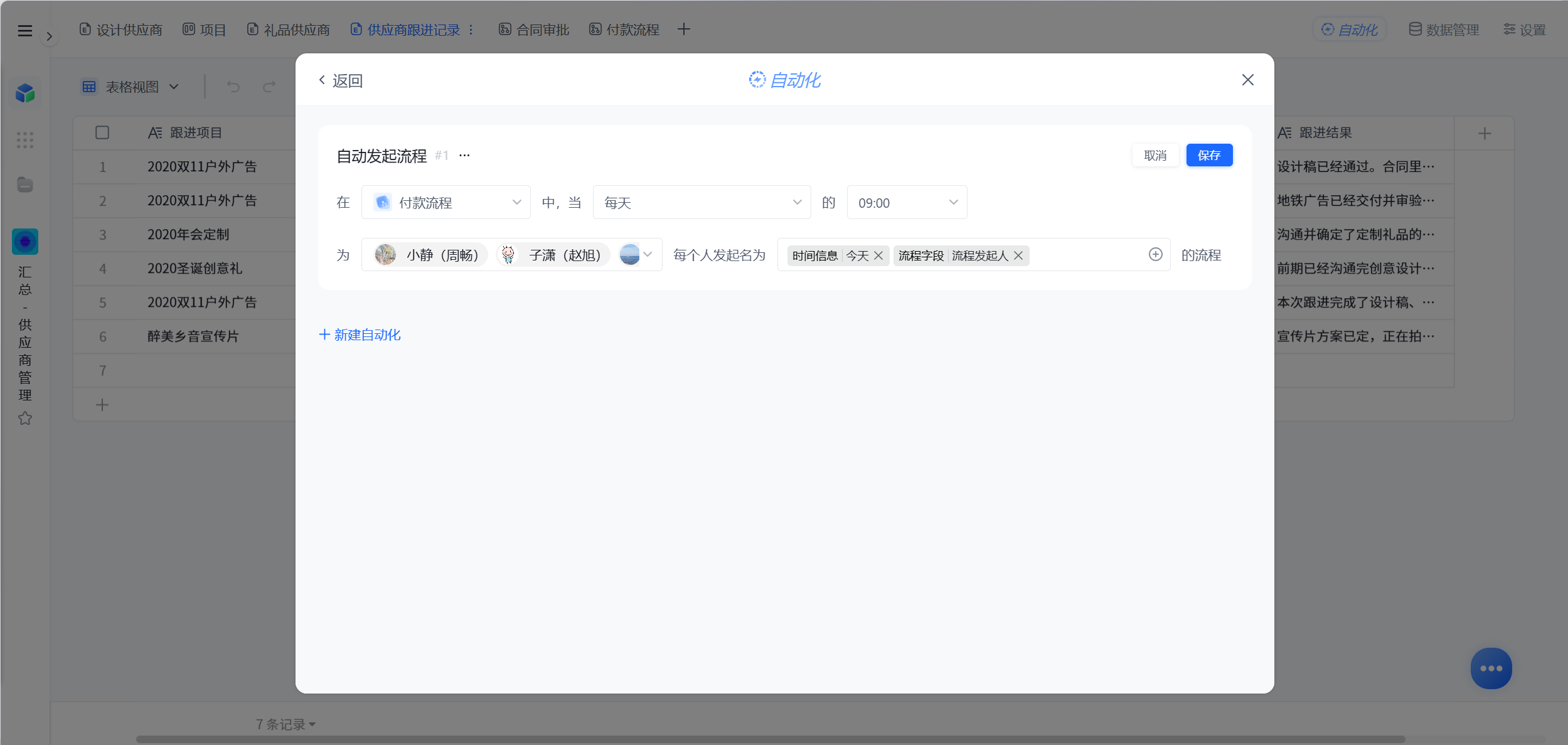1568x745 pixels.
Task: Expand the sidebar with the chevron arrow
Action: click(49, 36)
